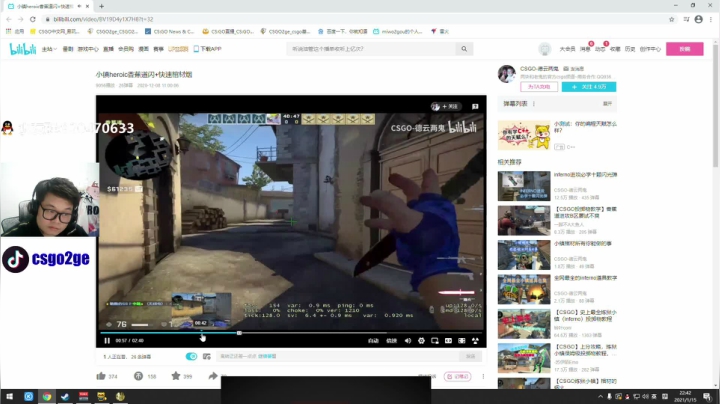Toggle the danmaku display switch

[x=191, y=356]
